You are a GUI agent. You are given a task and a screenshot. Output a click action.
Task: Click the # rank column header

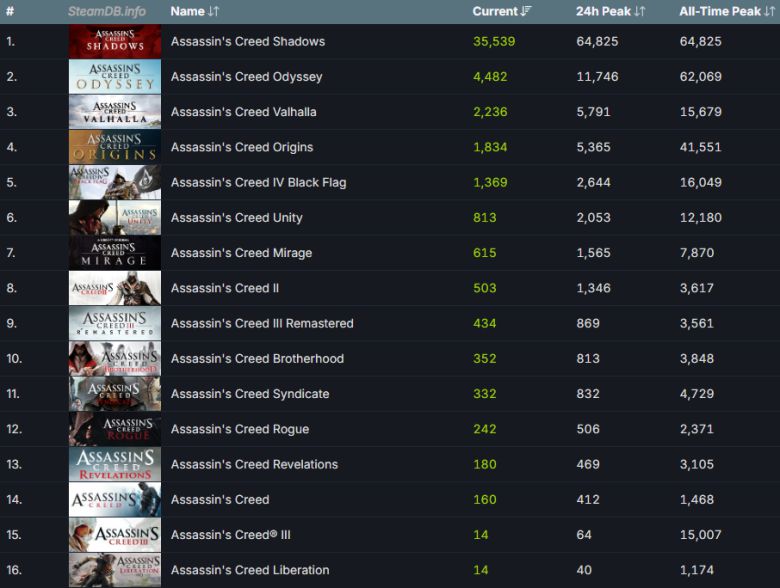point(10,11)
